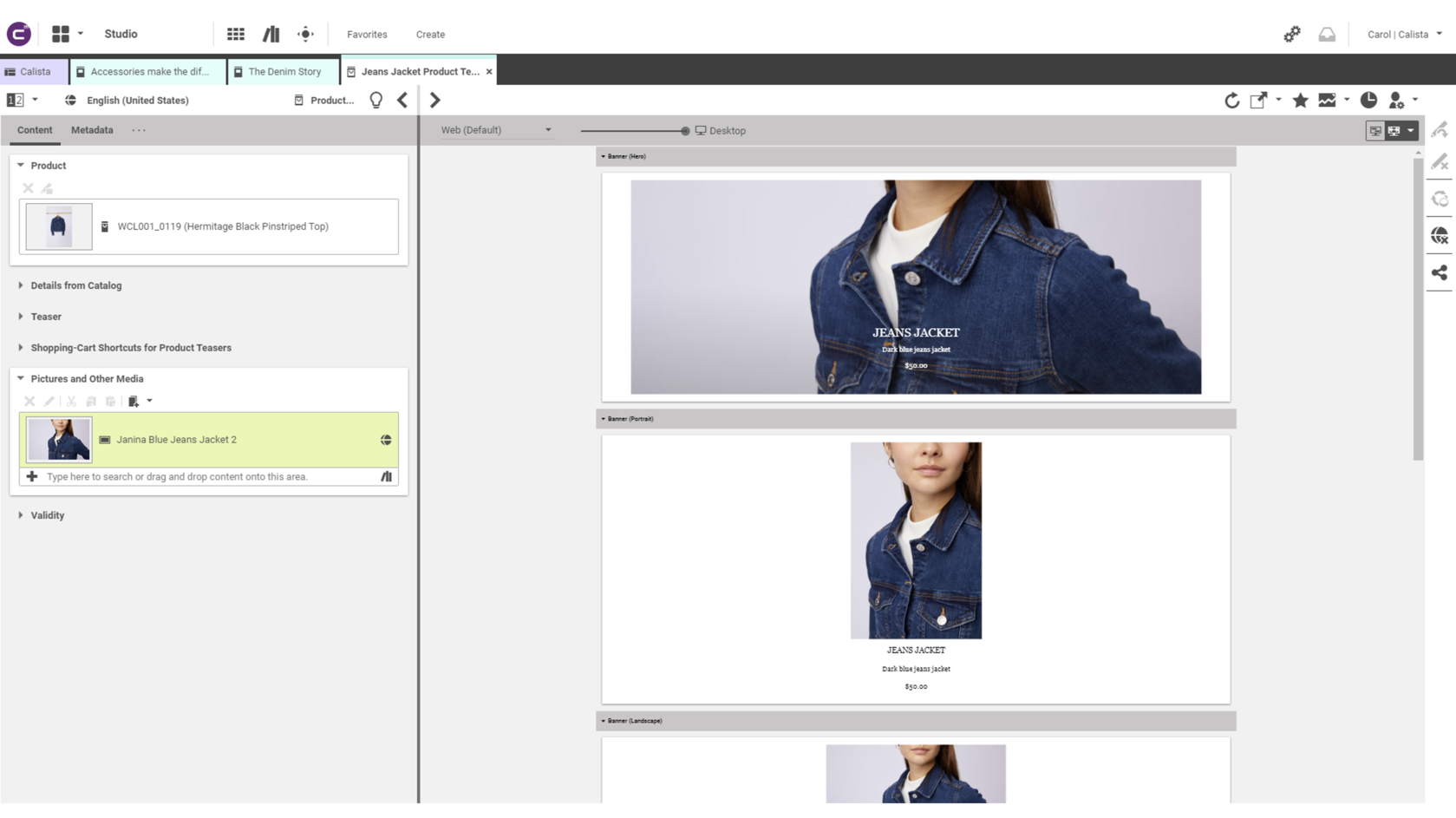The image size is (1456, 818).
Task: Click the add-from-clipboard icon in Pictures toolbar
Action: (134, 401)
